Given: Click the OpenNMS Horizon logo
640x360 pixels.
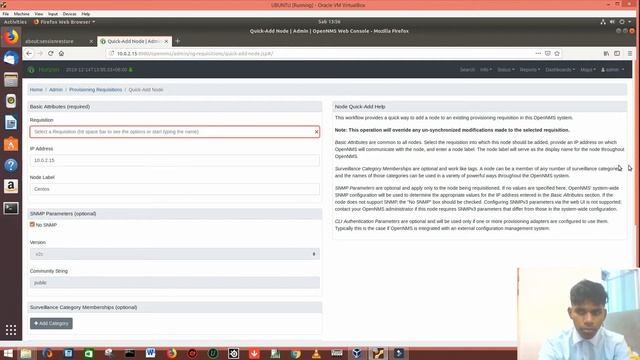Looking at the screenshot, I should (44, 70).
